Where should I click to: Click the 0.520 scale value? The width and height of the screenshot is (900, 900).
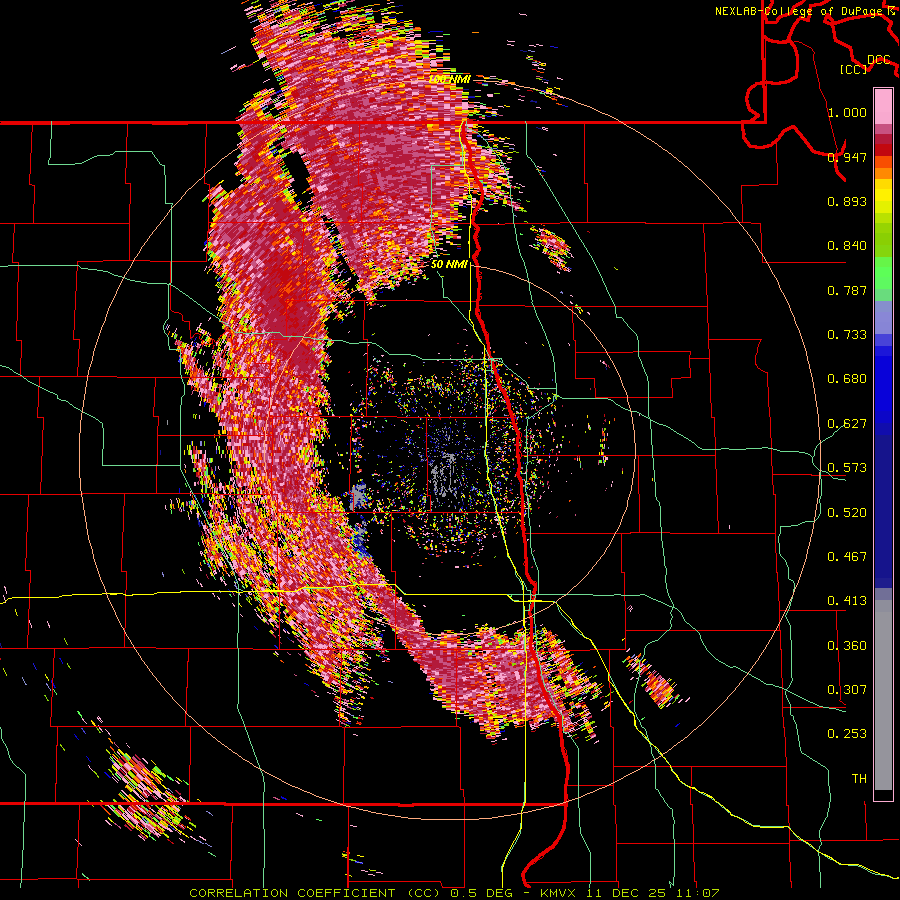pyautogui.click(x=847, y=513)
